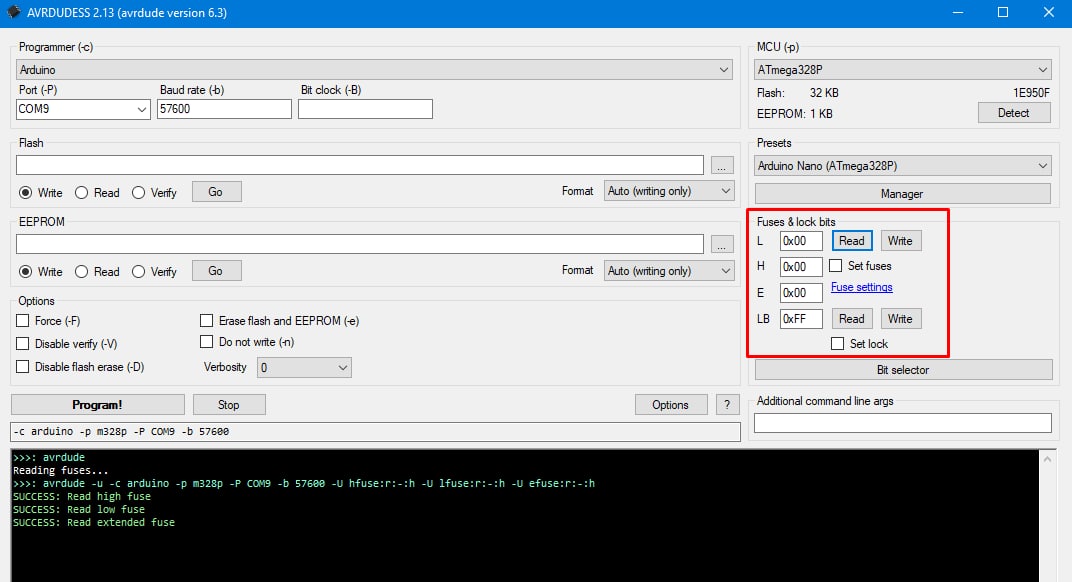
Task: Write fuses with the fuse Write button
Action: click(901, 241)
